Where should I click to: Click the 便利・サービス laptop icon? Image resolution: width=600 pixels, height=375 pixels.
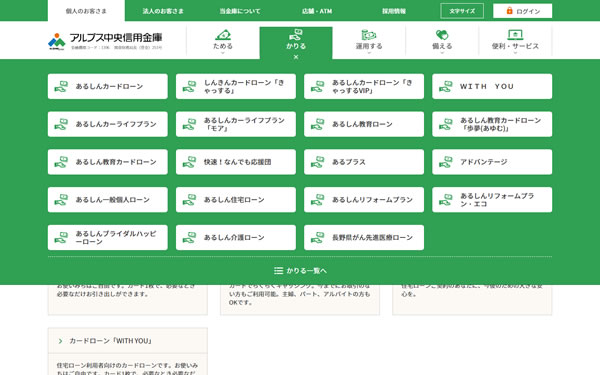[515, 35]
